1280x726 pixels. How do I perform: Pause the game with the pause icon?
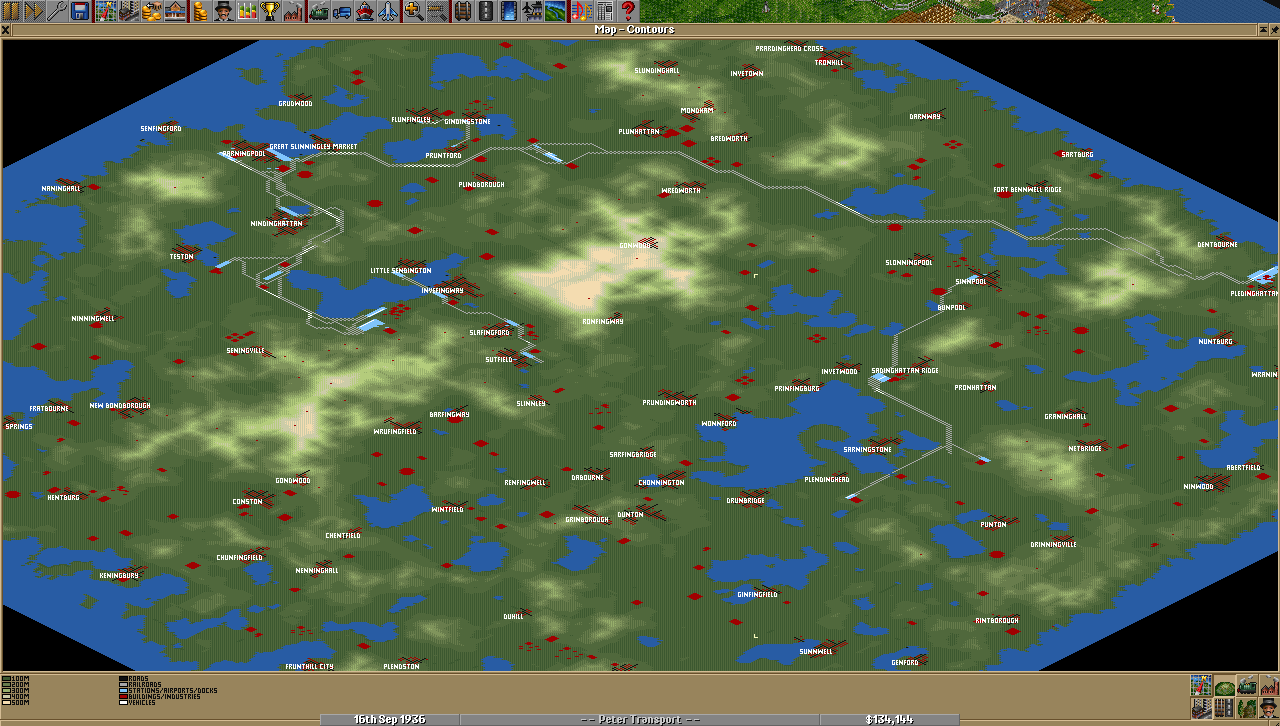[x=11, y=11]
